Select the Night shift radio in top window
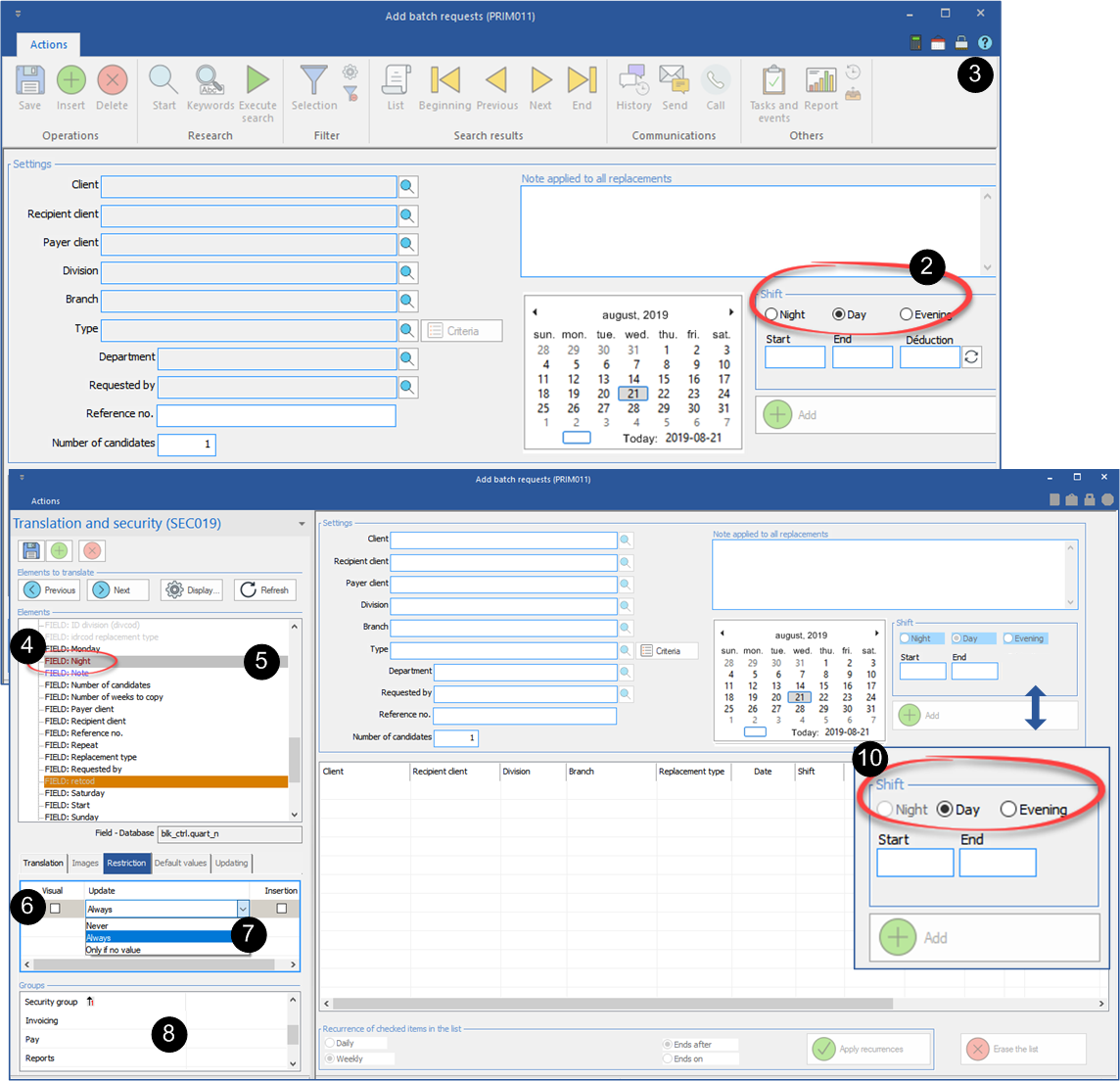 coord(771,314)
